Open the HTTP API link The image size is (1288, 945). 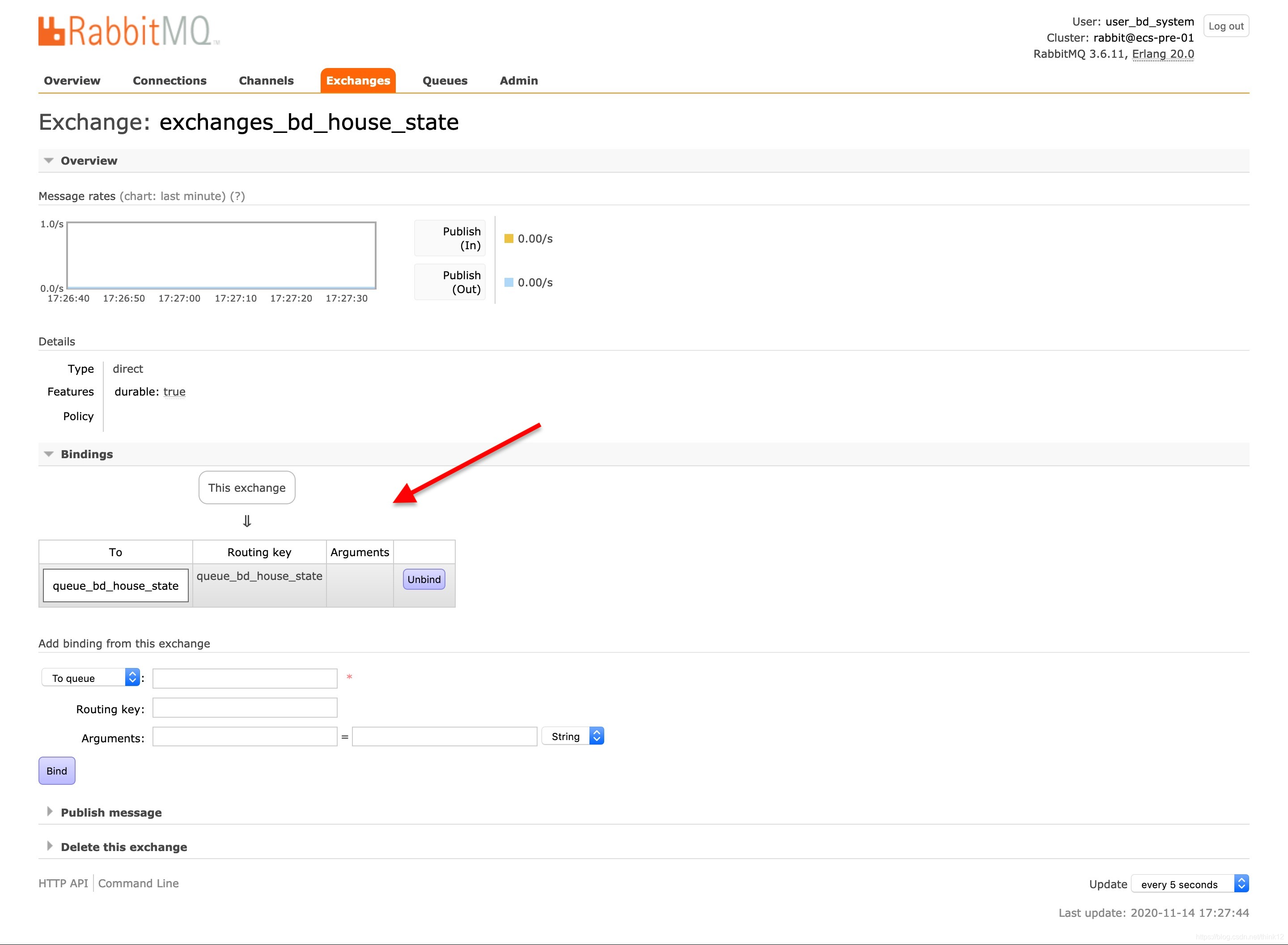coord(63,883)
